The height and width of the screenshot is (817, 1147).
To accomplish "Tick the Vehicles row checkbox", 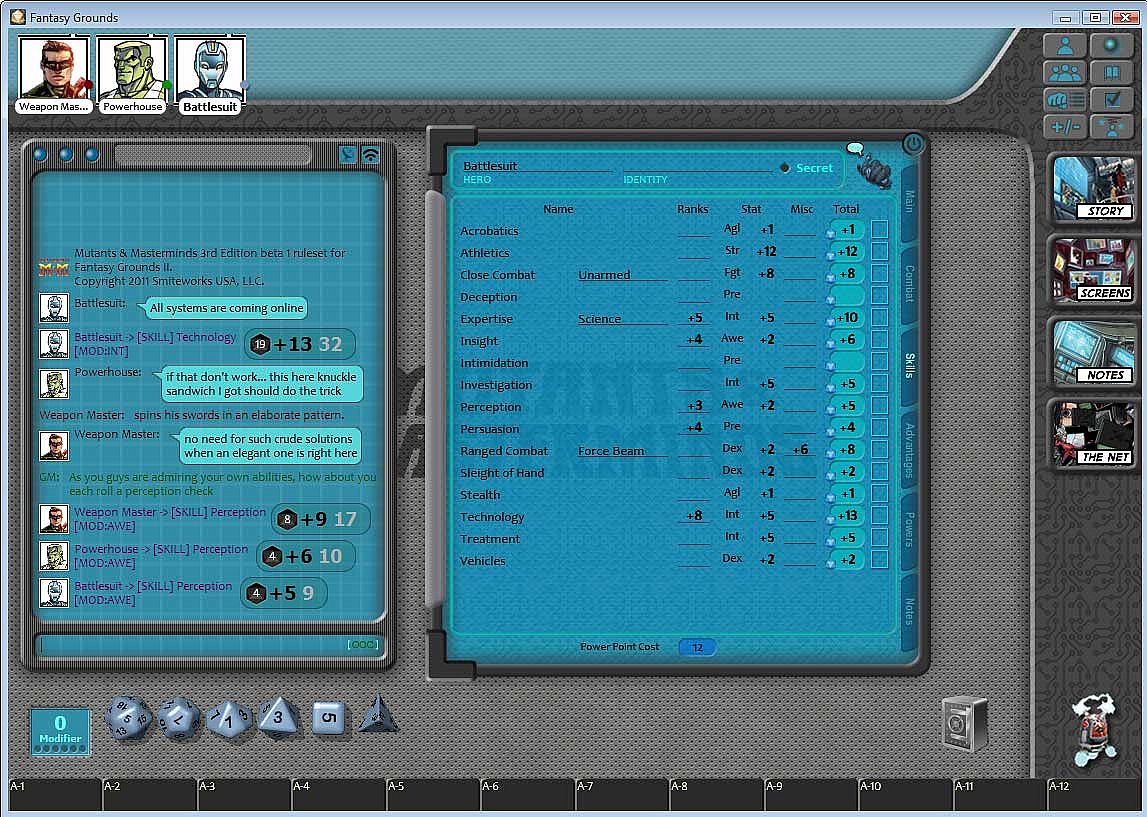I will [880, 560].
